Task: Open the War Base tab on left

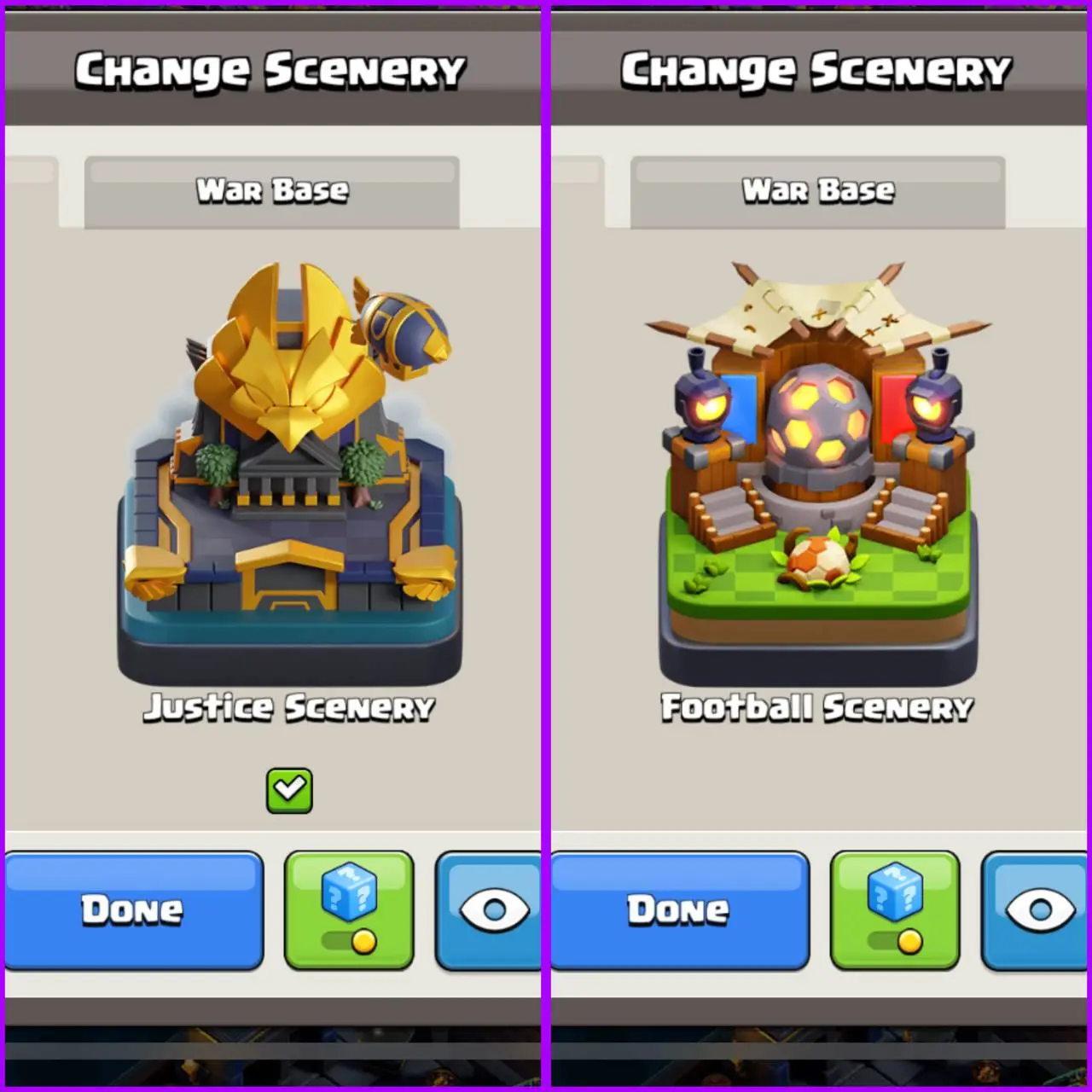Action: click(272, 192)
